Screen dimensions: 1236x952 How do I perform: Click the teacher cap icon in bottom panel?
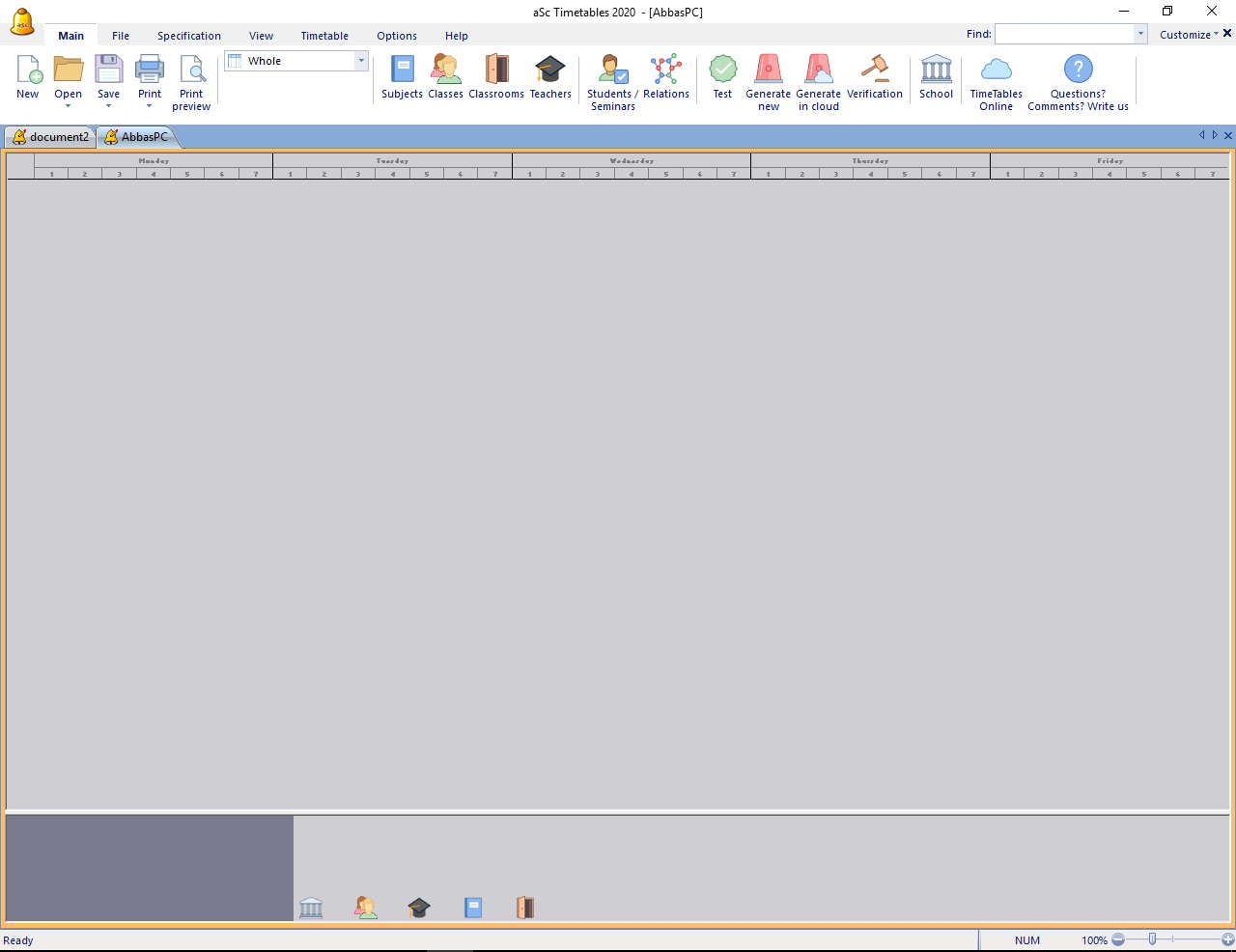click(x=419, y=908)
